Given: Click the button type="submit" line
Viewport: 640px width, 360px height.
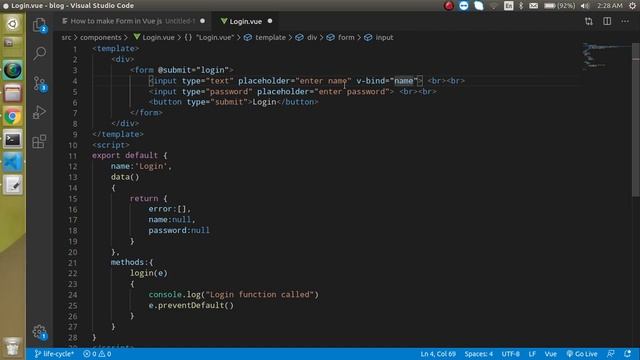Looking at the screenshot, I should pyautogui.click(x=233, y=102).
